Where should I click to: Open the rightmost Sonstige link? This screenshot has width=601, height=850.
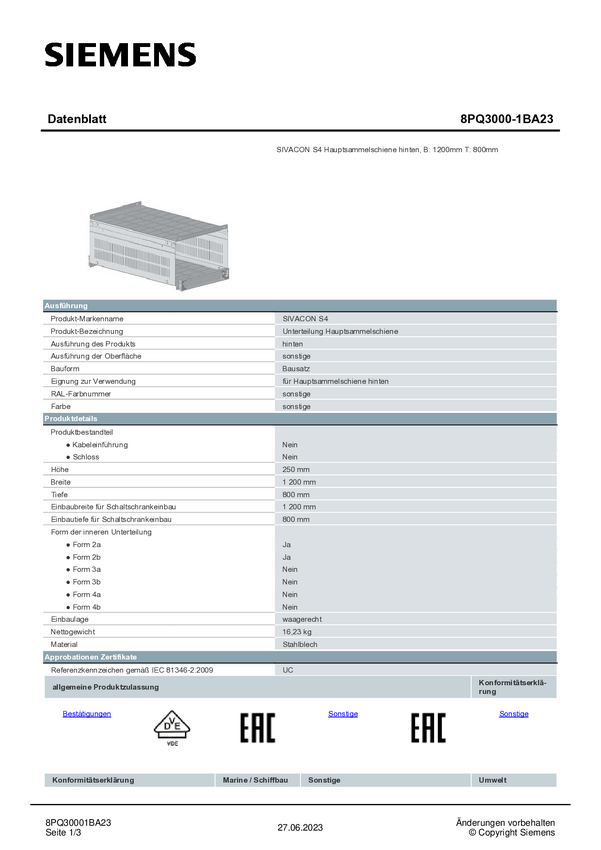point(514,714)
